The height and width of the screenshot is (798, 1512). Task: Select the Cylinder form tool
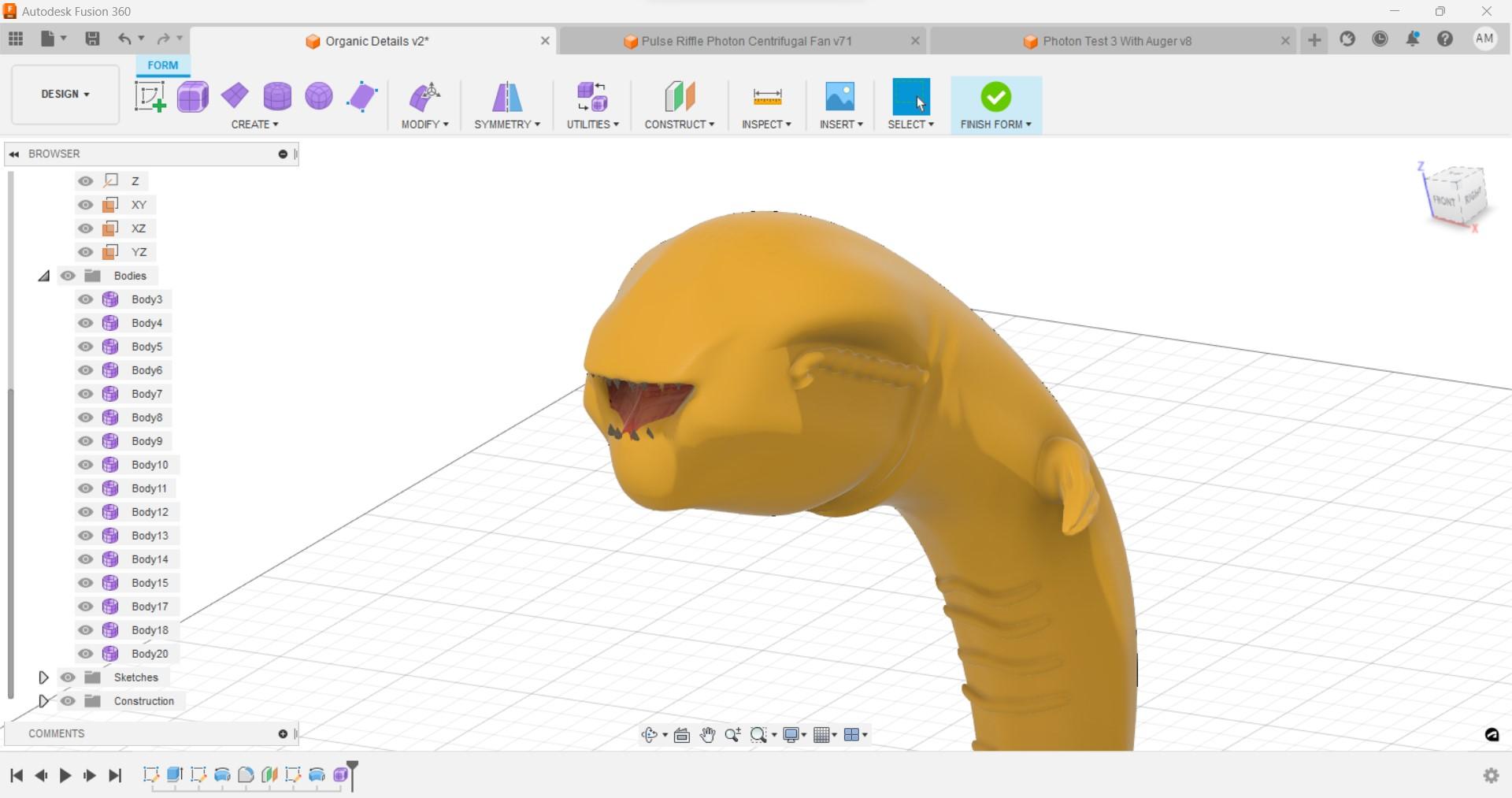(x=277, y=96)
